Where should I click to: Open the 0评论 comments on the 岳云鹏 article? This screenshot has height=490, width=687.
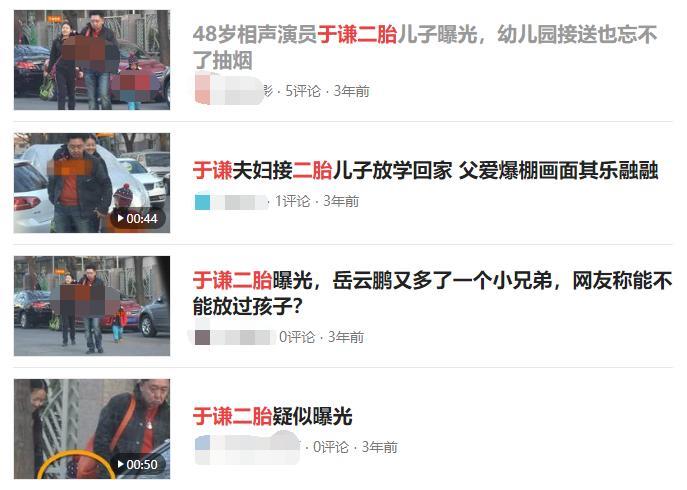click(x=297, y=337)
